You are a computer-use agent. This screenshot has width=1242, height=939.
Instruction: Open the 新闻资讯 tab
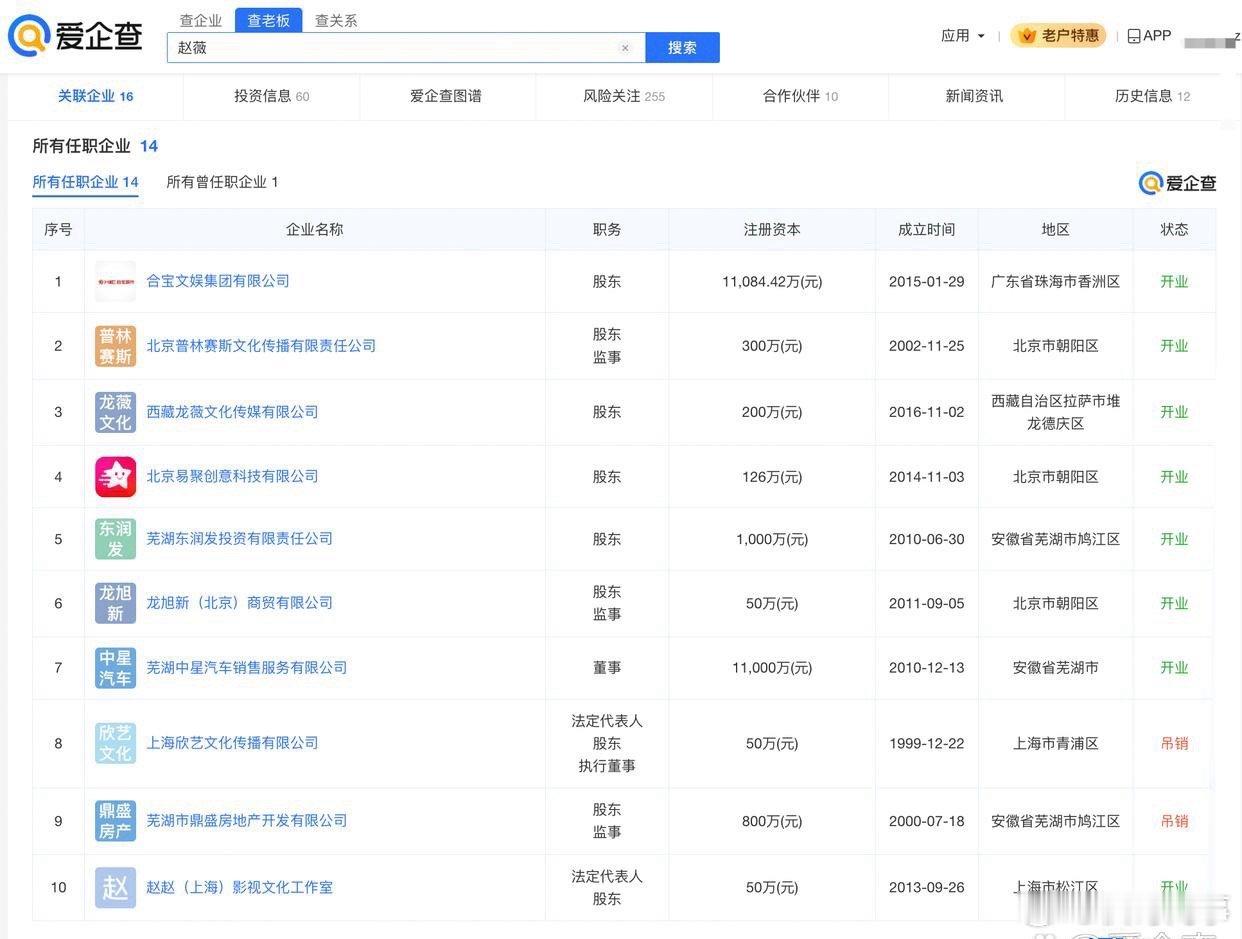tap(974, 96)
